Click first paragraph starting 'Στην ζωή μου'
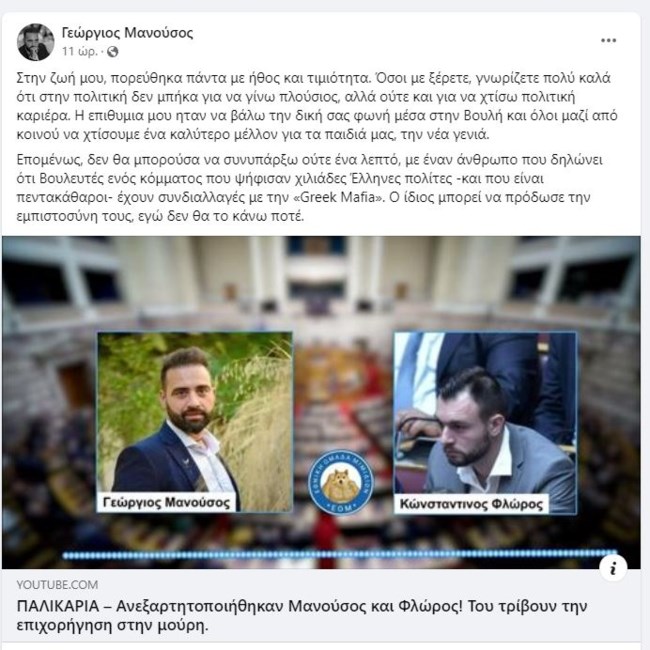650x650 pixels. pyautogui.click(x=317, y=106)
